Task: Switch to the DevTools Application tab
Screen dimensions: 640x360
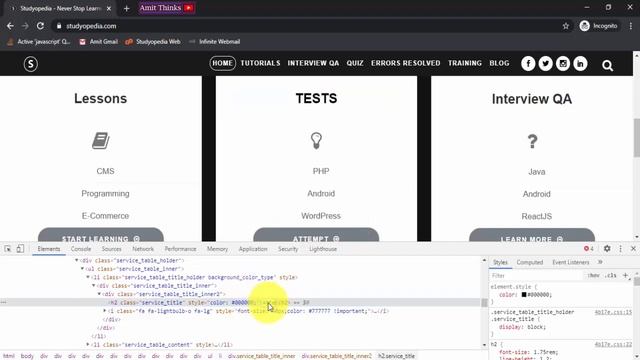Action: 253,249
